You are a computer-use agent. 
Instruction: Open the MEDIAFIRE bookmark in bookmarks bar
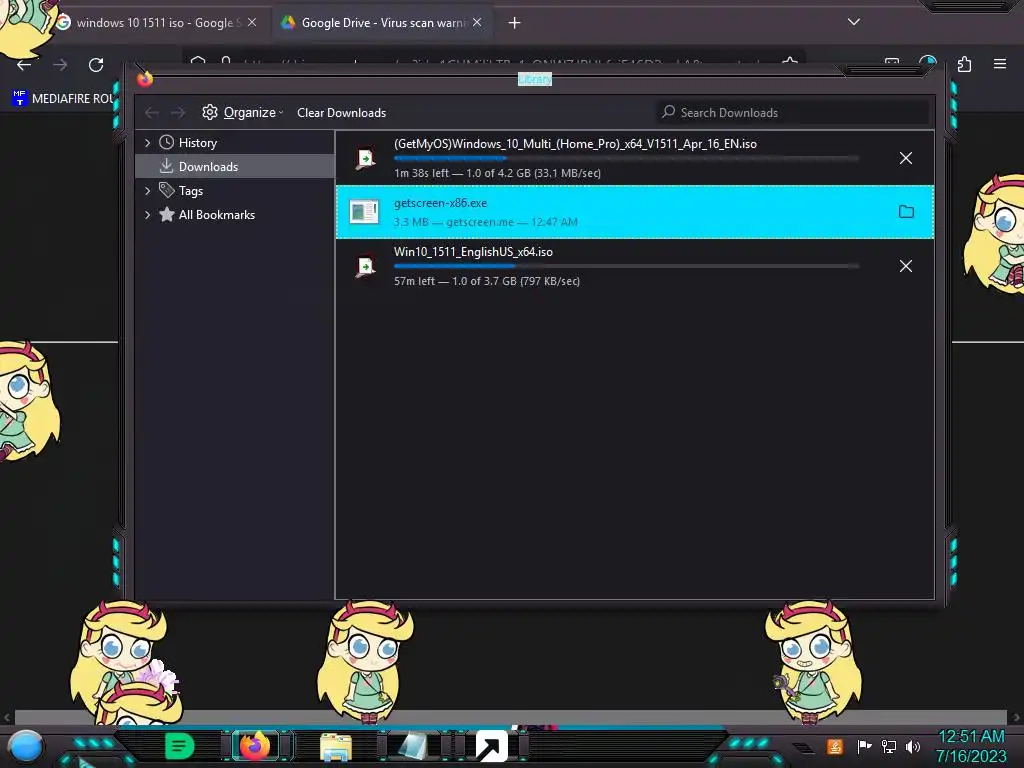[63, 99]
